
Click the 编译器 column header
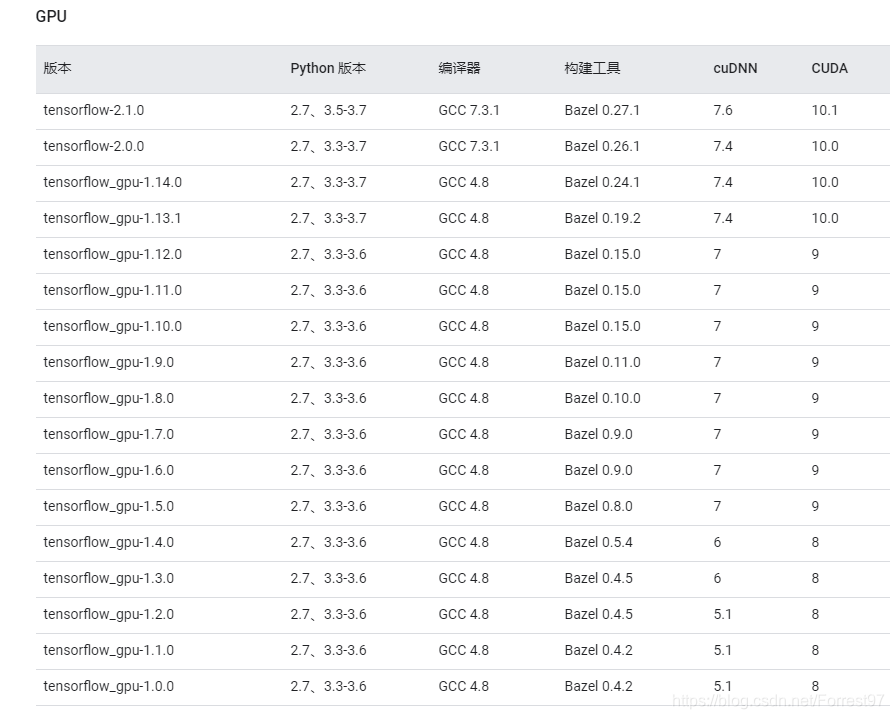[459, 68]
